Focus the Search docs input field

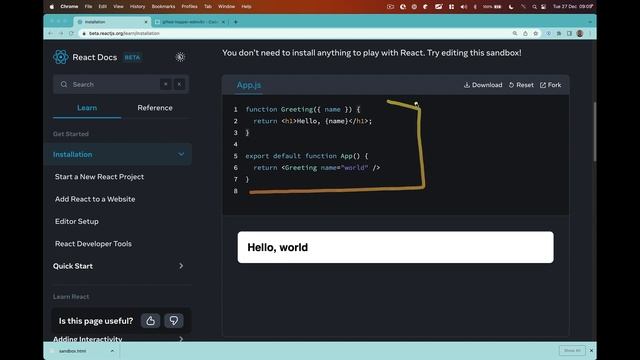[x=121, y=84]
